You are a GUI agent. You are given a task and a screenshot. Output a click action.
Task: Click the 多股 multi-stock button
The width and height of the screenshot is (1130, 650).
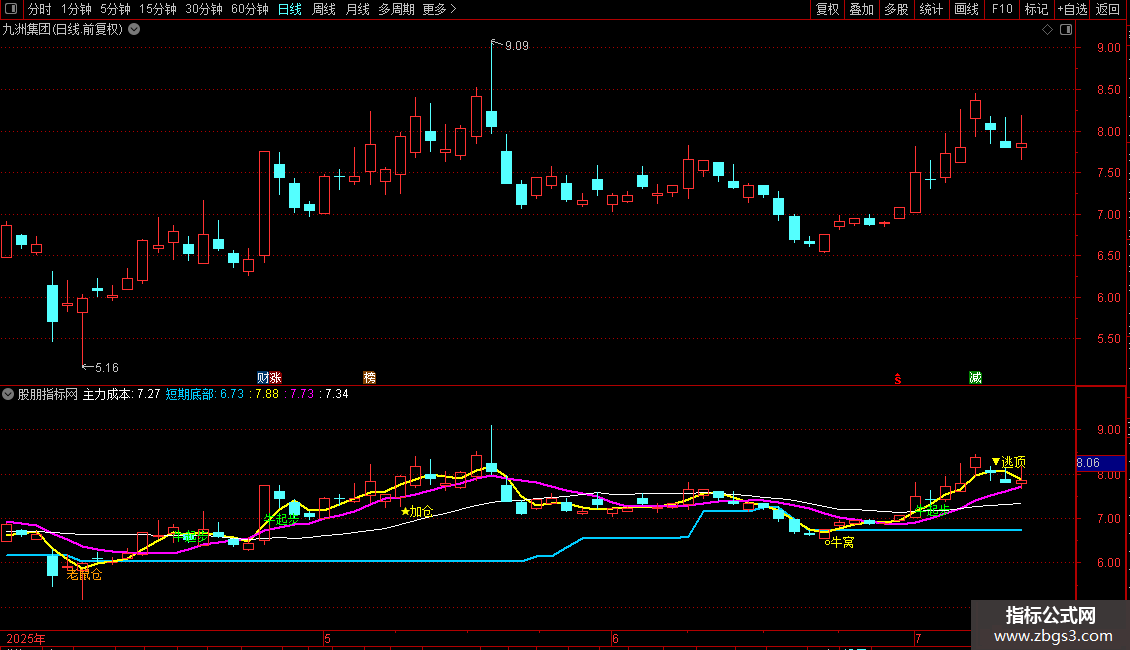click(x=897, y=9)
